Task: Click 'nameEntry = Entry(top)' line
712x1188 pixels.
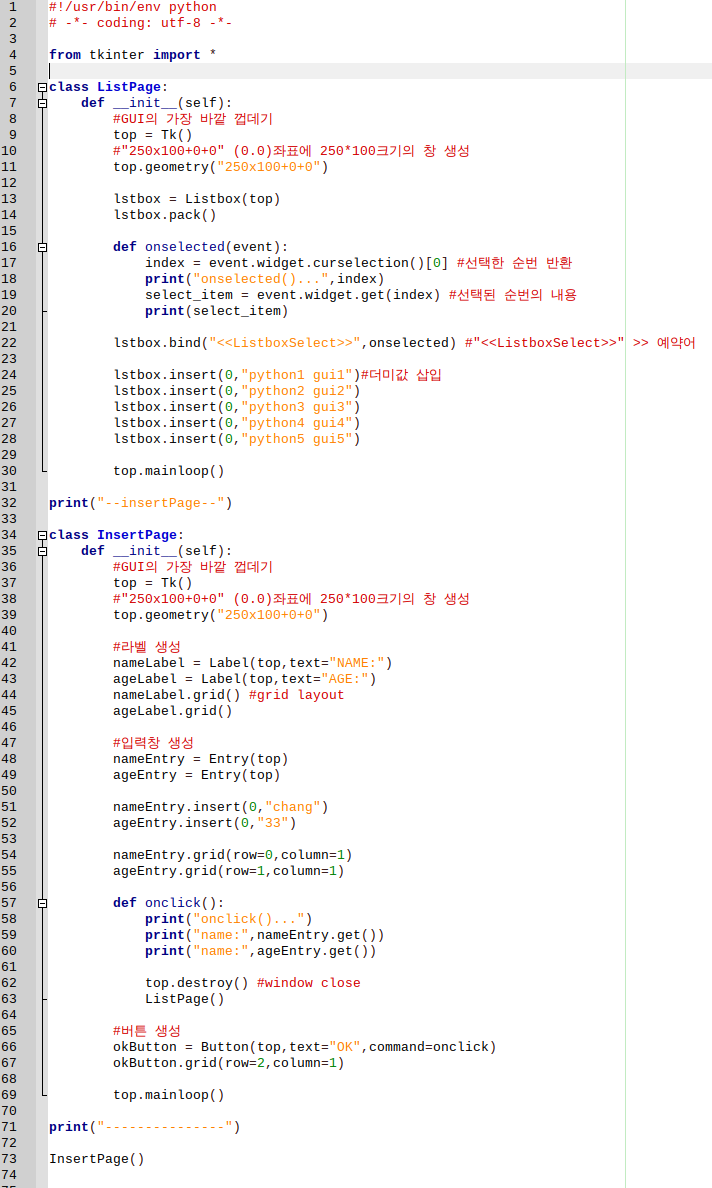Action: (x=201, y=759)
